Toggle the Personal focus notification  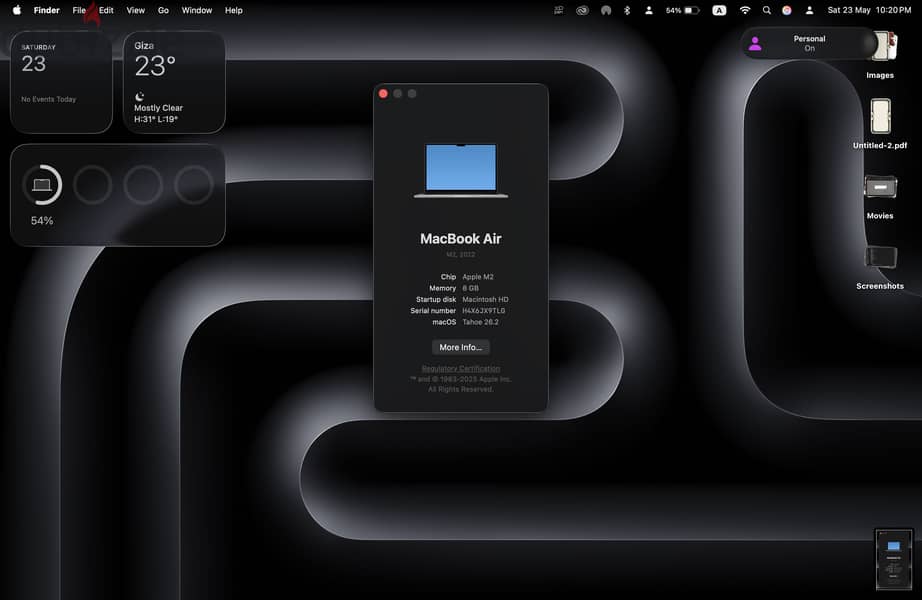[809, 44]
